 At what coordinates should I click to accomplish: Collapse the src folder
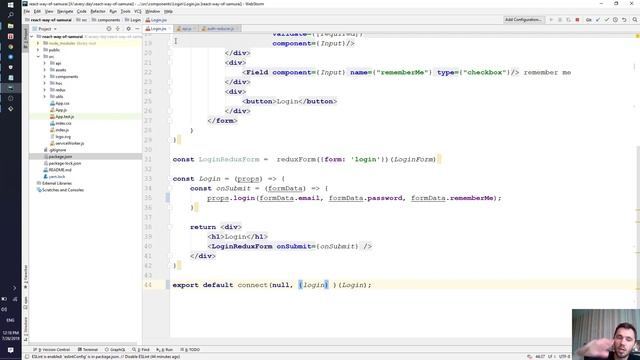coord(38,57)
